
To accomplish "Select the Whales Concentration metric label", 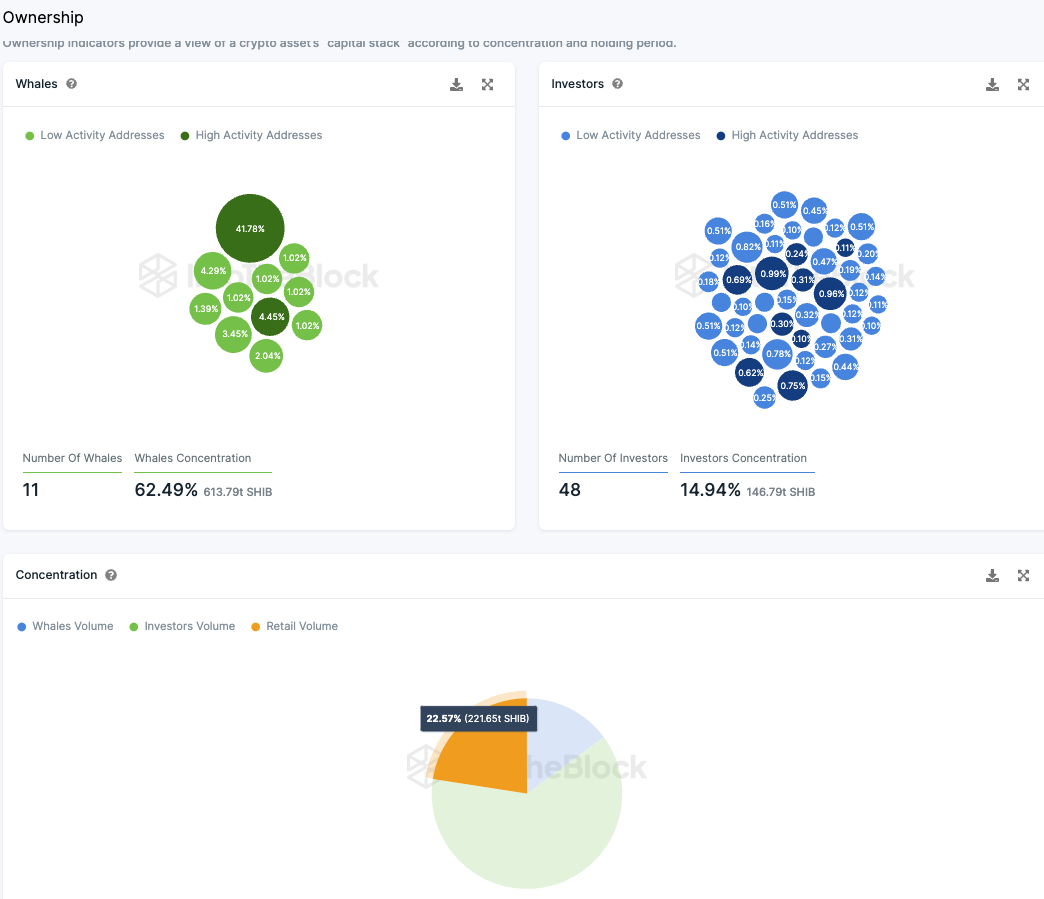I will 192,458.
